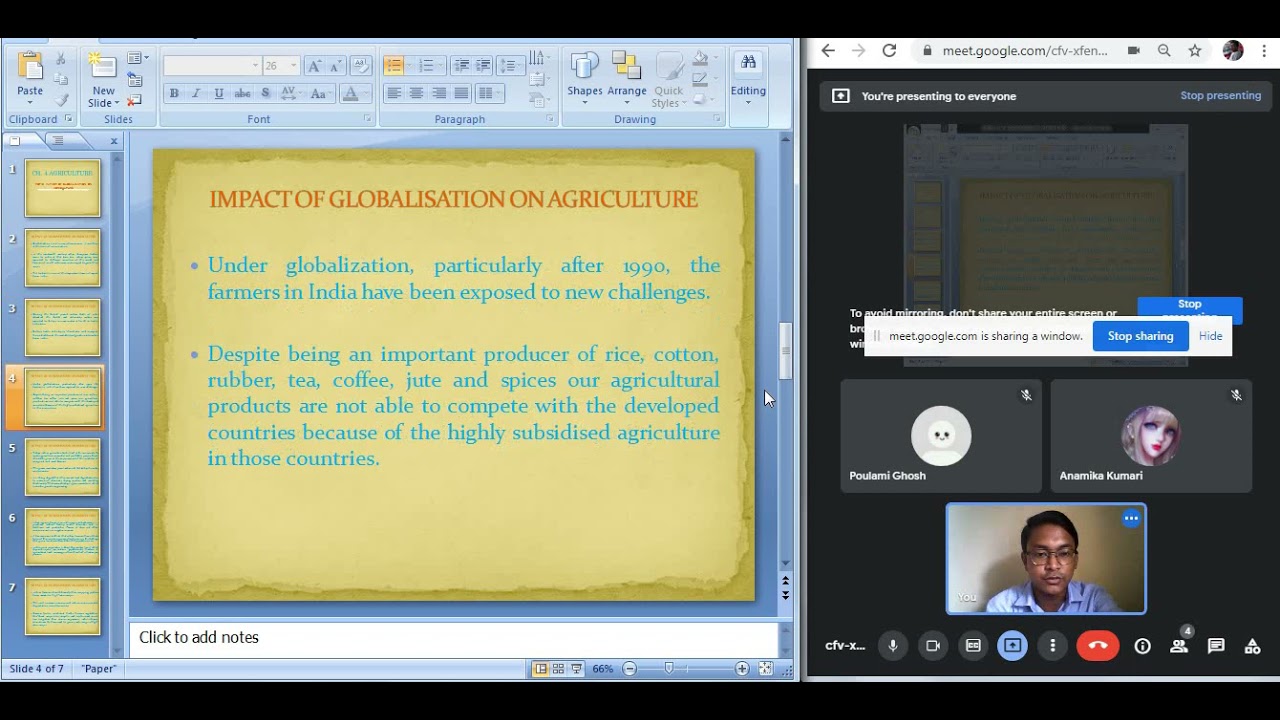Click the Arrange objects icon
The height and width of the screenshot is (720, 1280).
point(626,67)
